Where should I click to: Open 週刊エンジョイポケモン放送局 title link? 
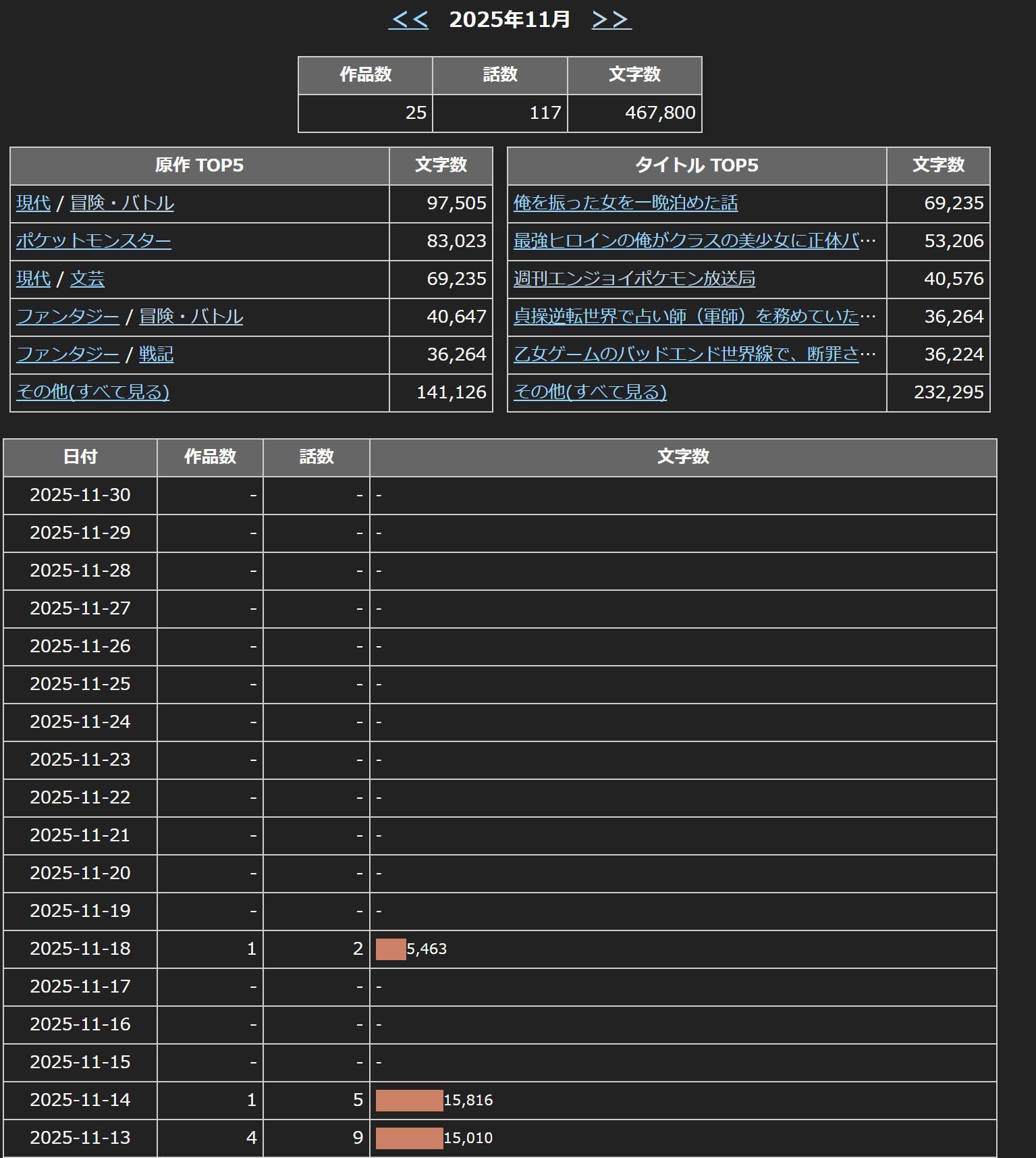tap(634, 279)
